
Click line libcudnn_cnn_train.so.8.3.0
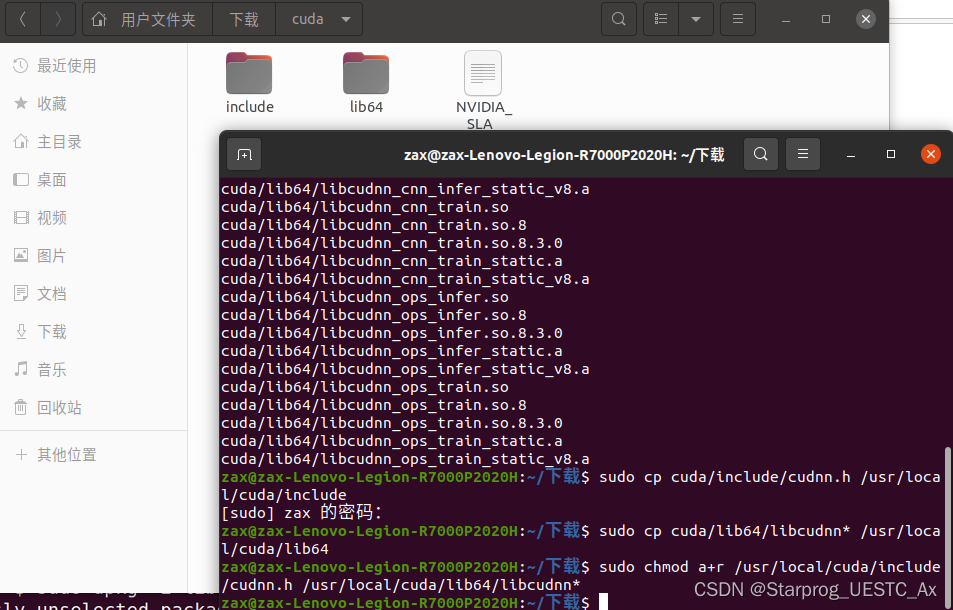pyautogui.click(x=392, y=243)
